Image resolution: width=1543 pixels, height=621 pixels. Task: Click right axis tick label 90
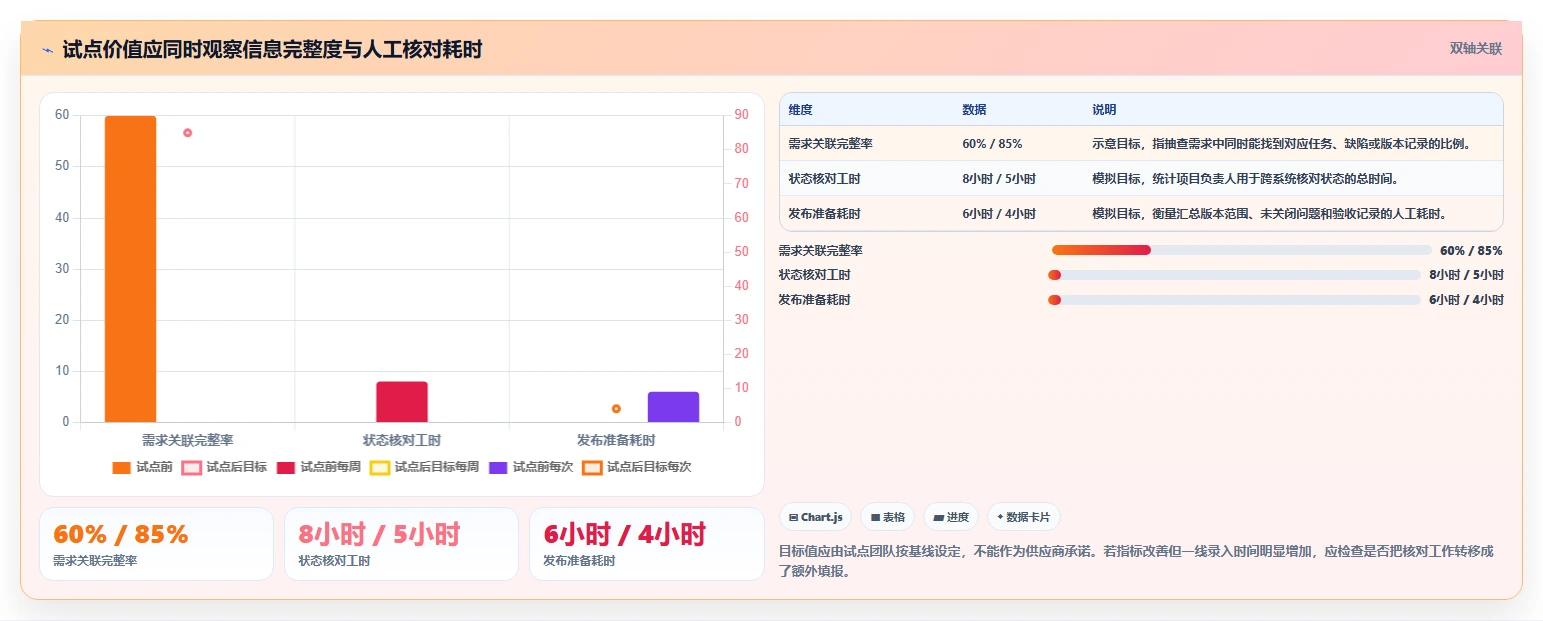click(742, 115)
